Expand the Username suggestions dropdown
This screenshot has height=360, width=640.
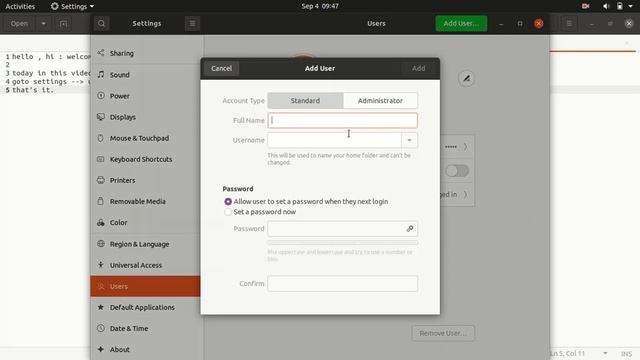coord(409,140)
